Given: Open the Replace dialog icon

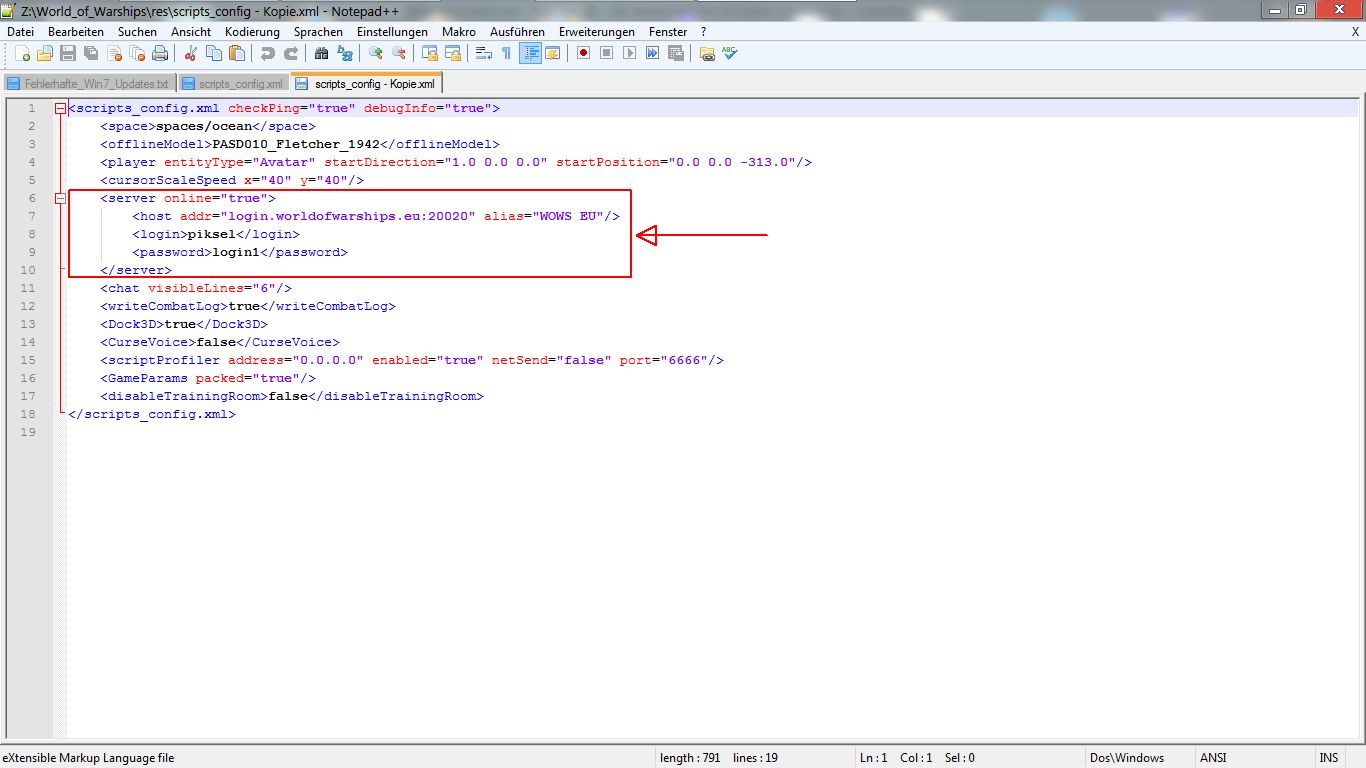Looking at the screenshot, I should 344,53.
